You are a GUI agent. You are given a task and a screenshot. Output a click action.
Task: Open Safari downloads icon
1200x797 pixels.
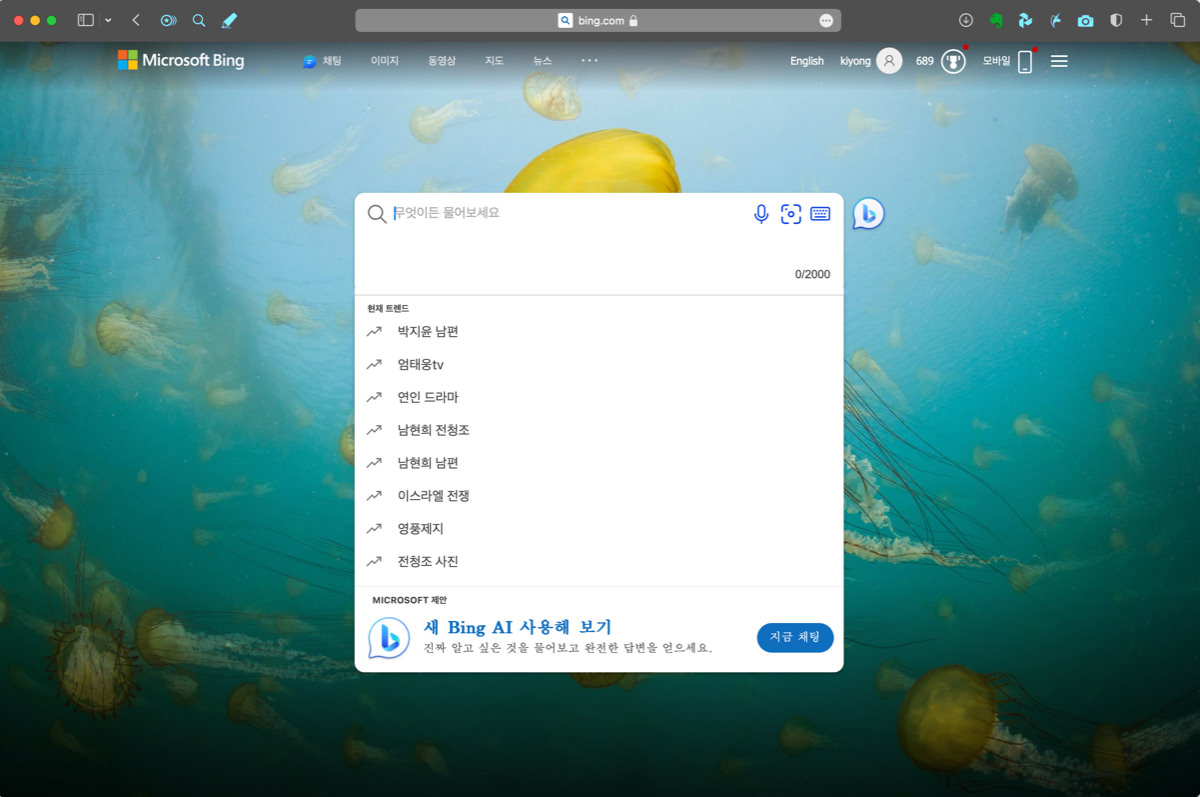(x=965, y=20)
